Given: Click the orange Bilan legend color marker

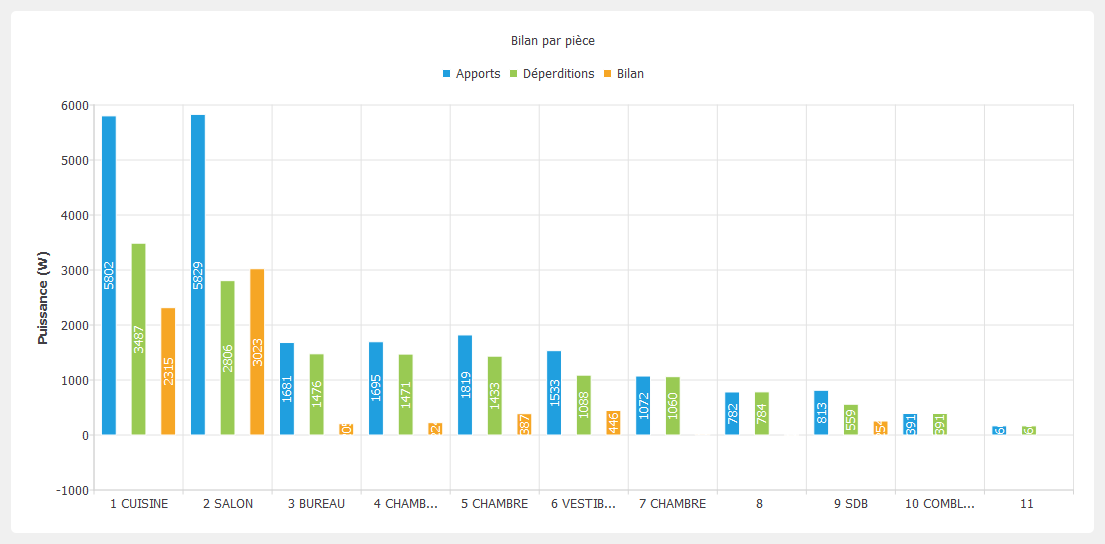Looking at the screenshot, I should pyautogui.click(x=608, y=74).
